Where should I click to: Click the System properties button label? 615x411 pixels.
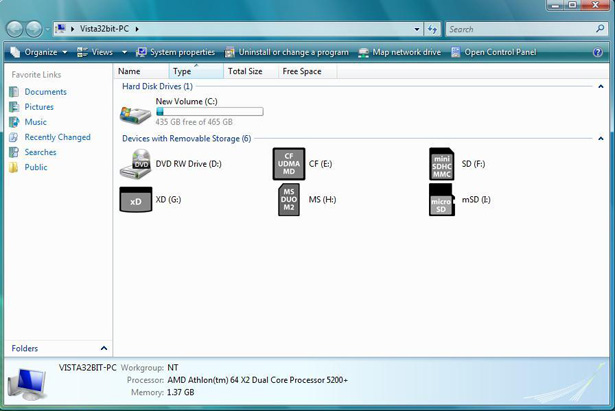click(182, 52)
